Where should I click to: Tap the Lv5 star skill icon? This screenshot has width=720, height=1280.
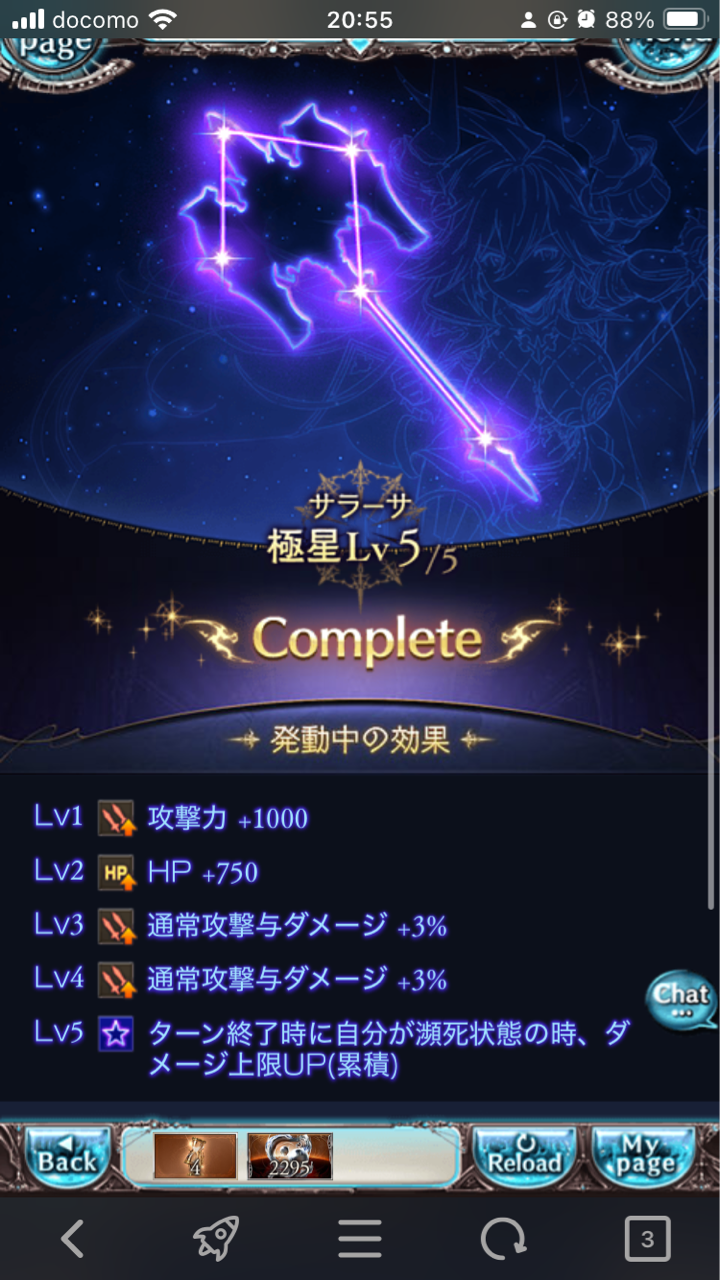click(x=116, y=1034)
